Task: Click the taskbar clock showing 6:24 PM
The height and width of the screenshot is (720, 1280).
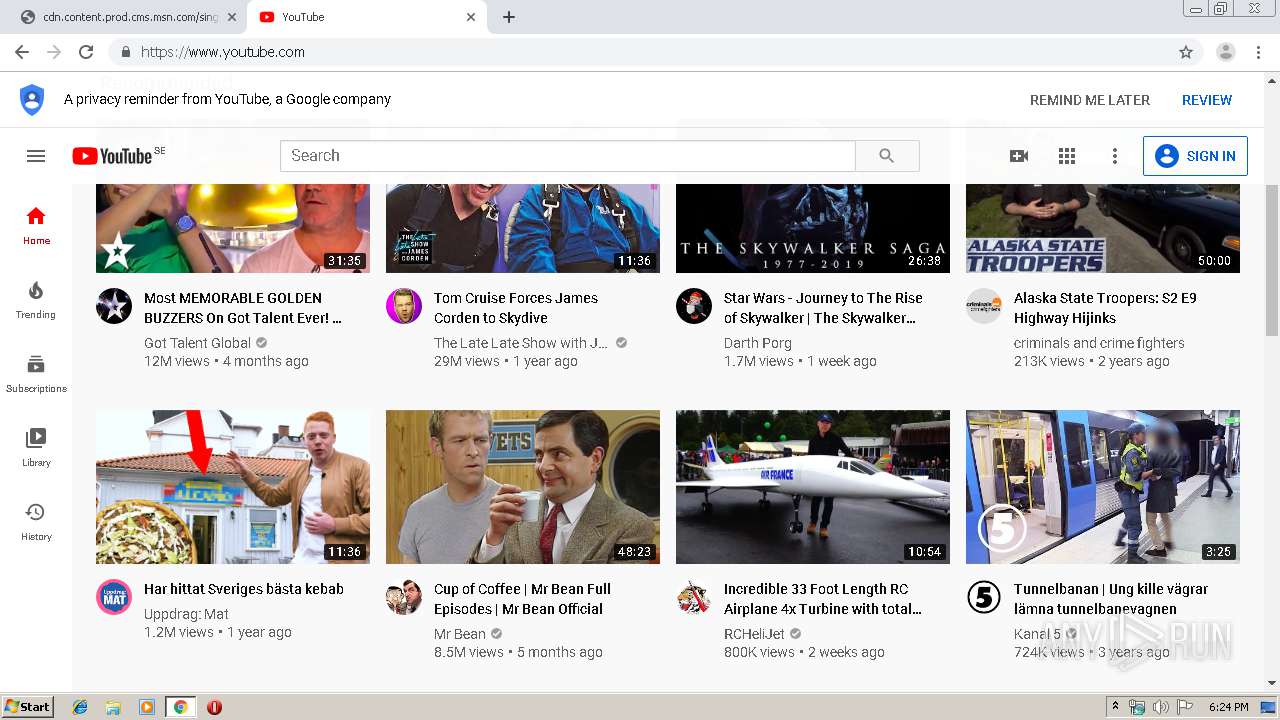Action: (x=1228, y=707)
